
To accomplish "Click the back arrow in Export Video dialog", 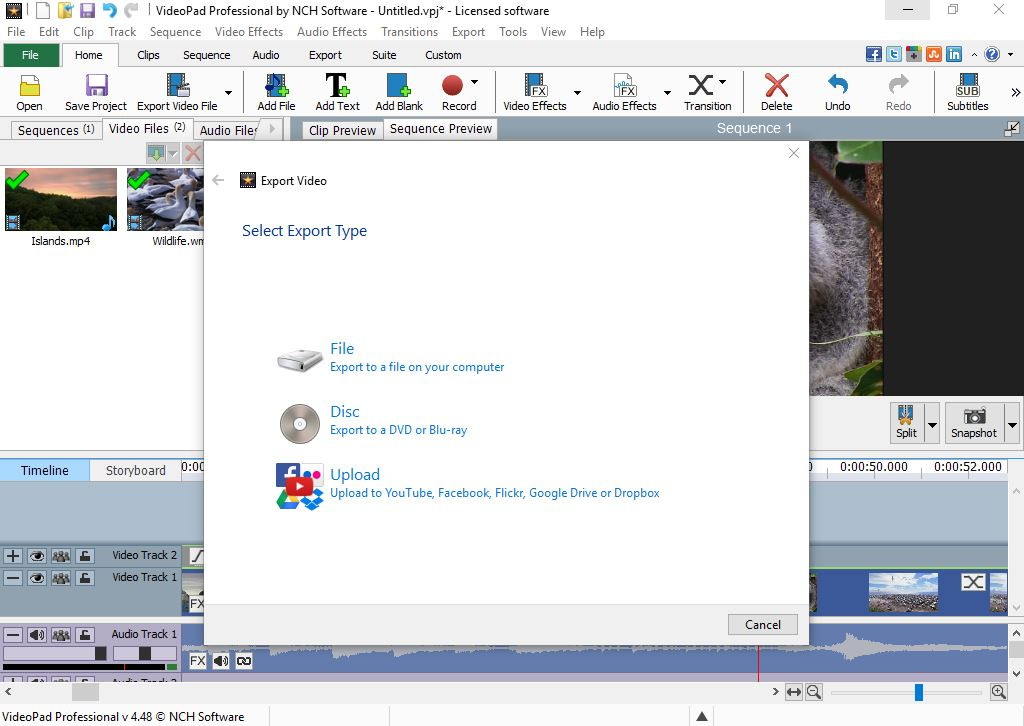I will (218, 180).
